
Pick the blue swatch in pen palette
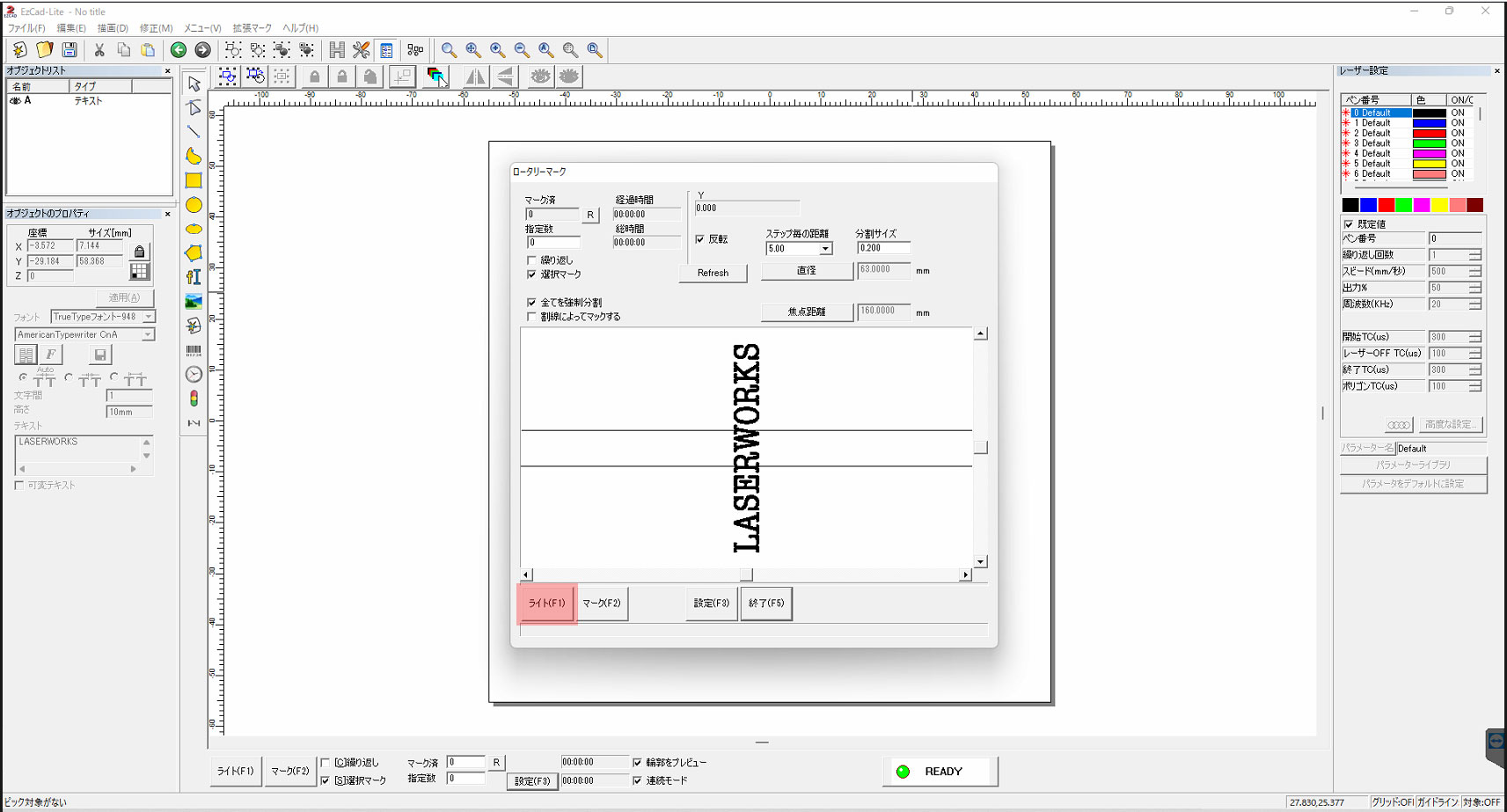[1368, 205]
